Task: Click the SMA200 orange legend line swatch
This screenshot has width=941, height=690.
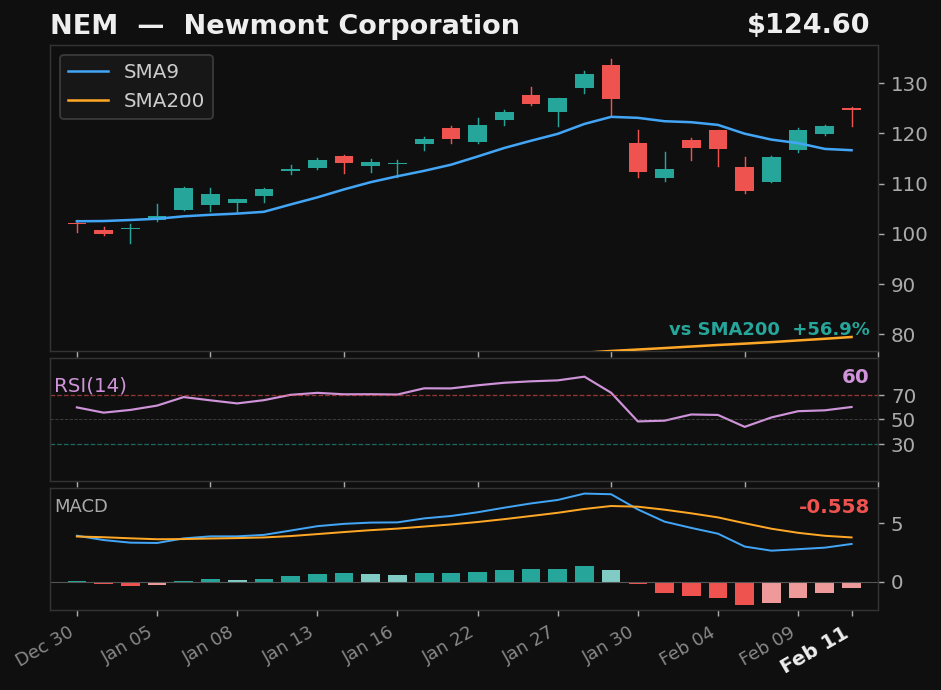Action: 88,101
